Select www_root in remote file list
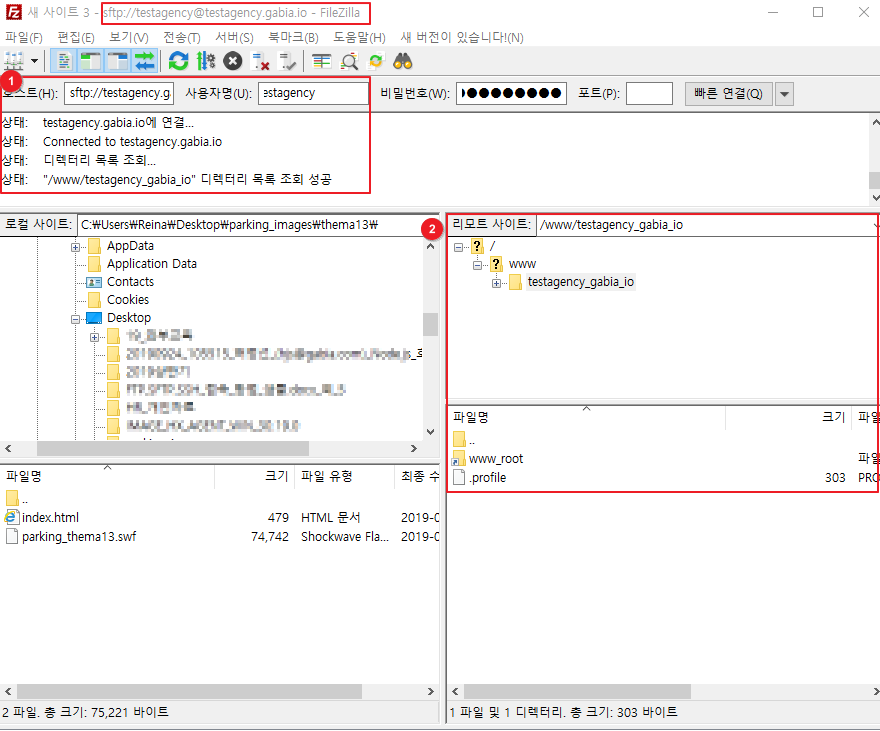This screenshot has height=731, width=880. coord(496,458)
